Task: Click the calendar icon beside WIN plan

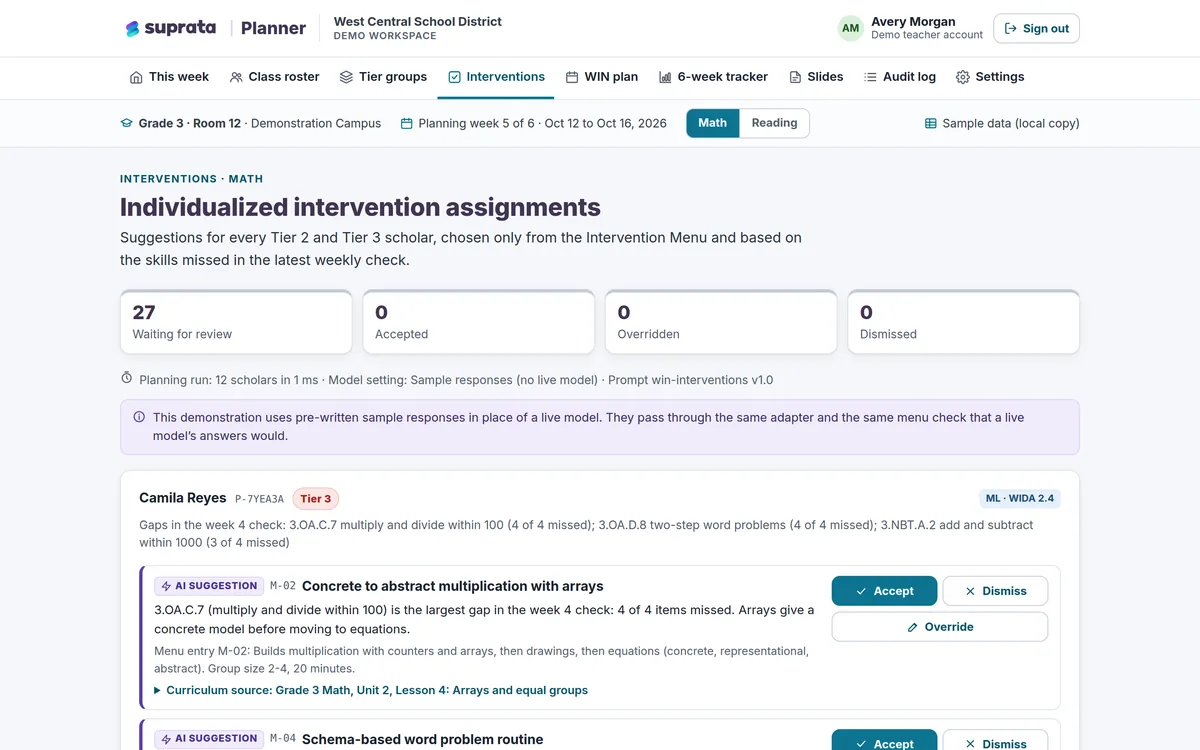Action: [x=572, y=77]
